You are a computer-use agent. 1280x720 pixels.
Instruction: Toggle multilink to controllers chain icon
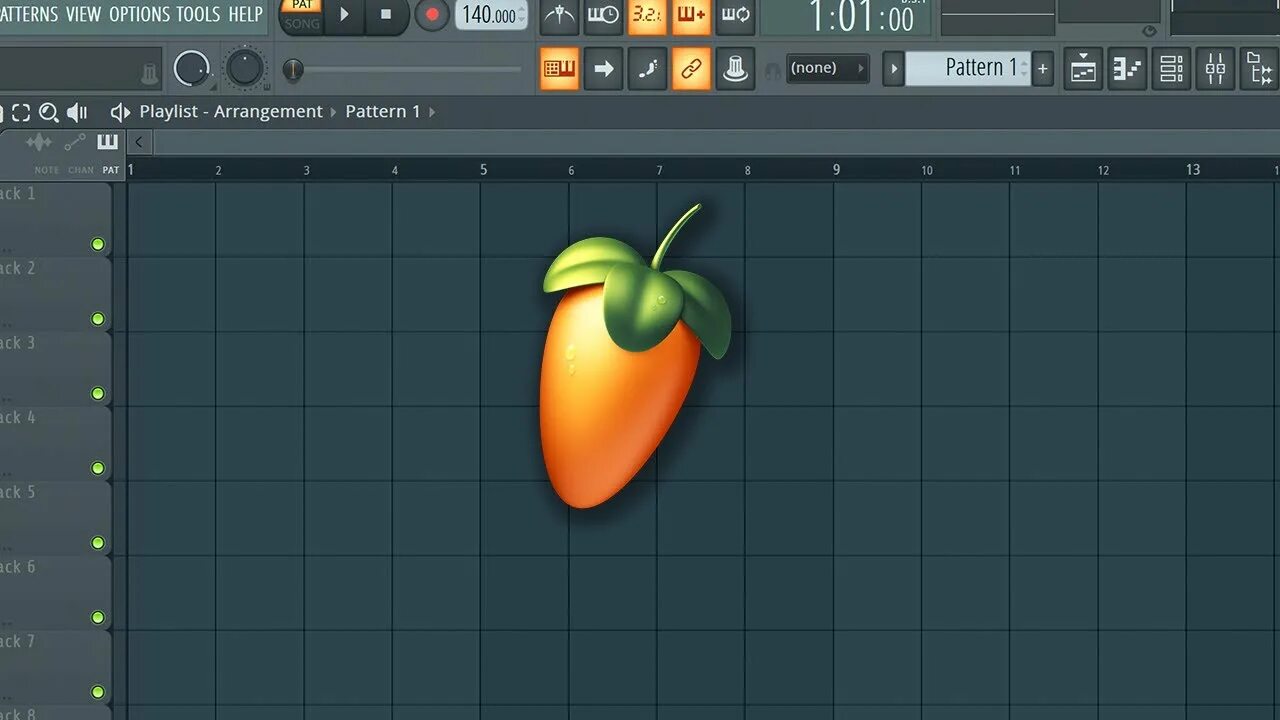tap(691, 69)
